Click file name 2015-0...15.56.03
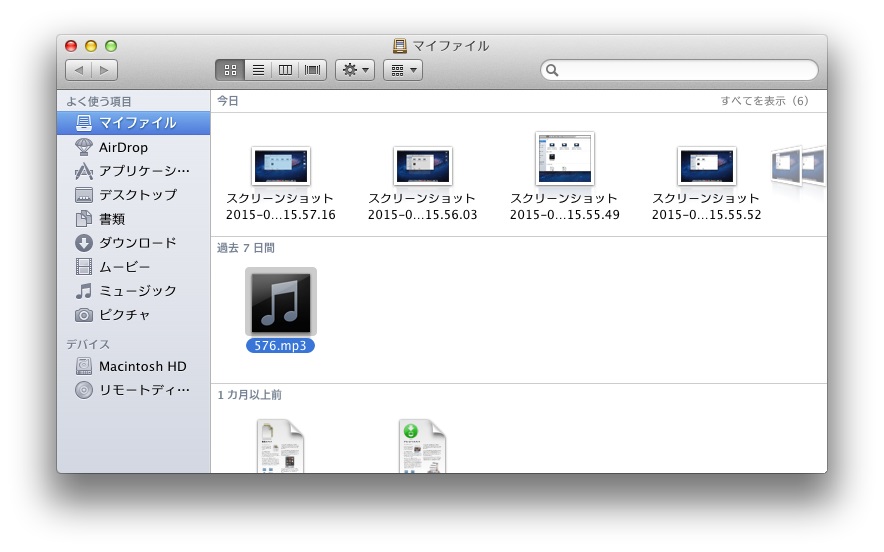This screenshot has width=884, height=552. [x=423, y=215]
